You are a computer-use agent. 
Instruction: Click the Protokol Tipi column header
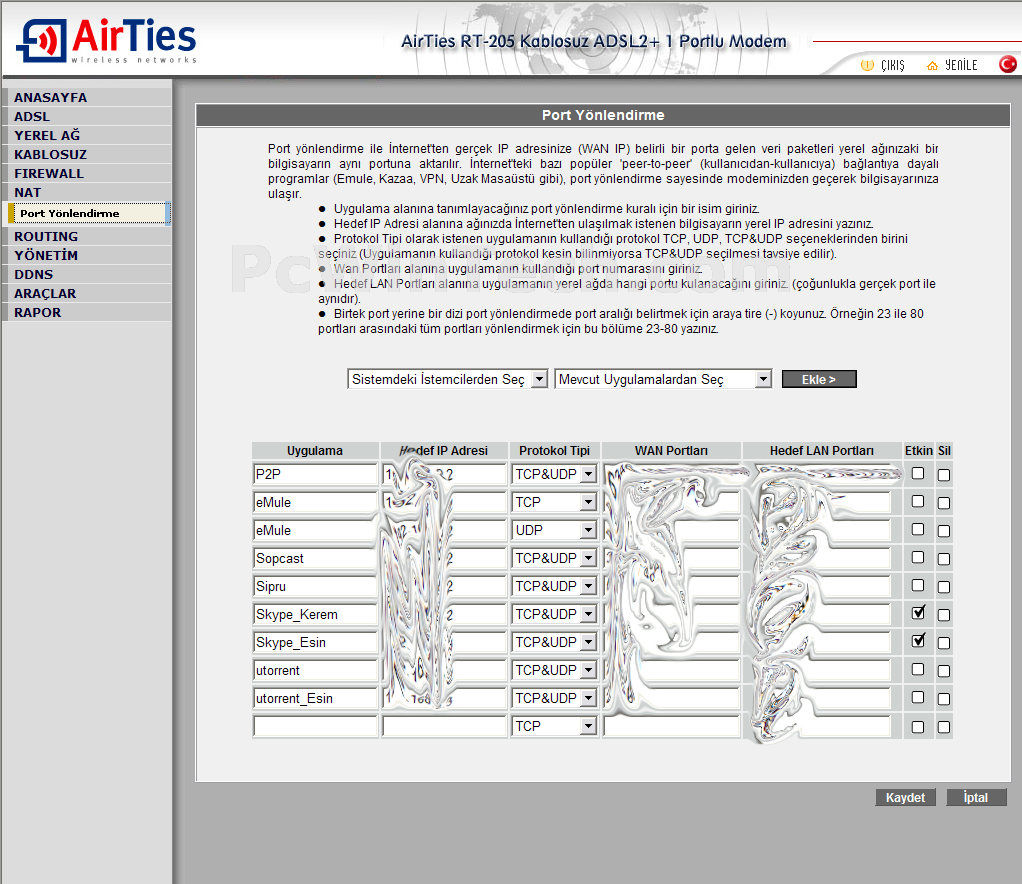pyautogui.click(x=554, y=450)
